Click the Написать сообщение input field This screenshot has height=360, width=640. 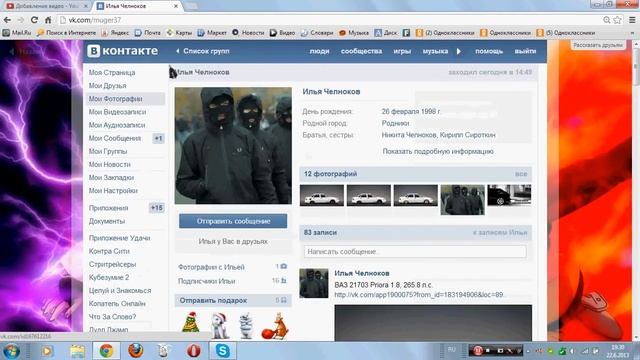[x=415, y=252]
